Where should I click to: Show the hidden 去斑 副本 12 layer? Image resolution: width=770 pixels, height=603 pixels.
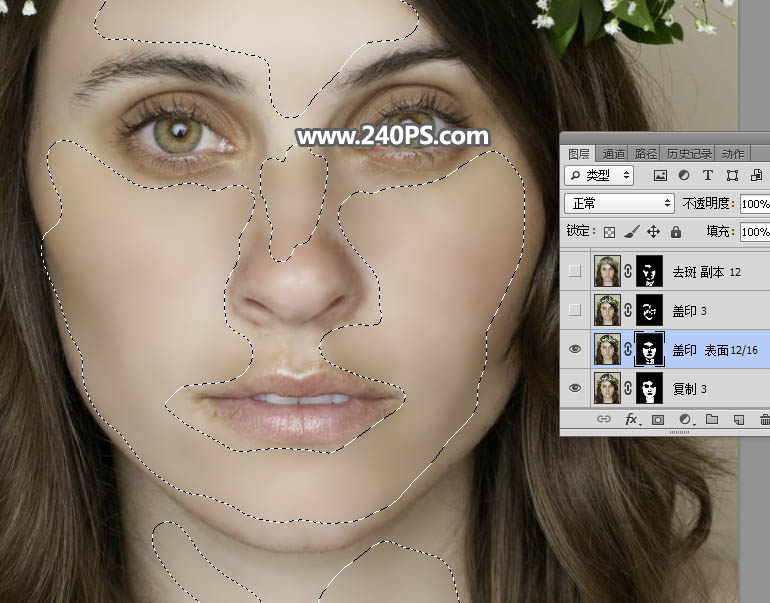(x=574, y=271)
